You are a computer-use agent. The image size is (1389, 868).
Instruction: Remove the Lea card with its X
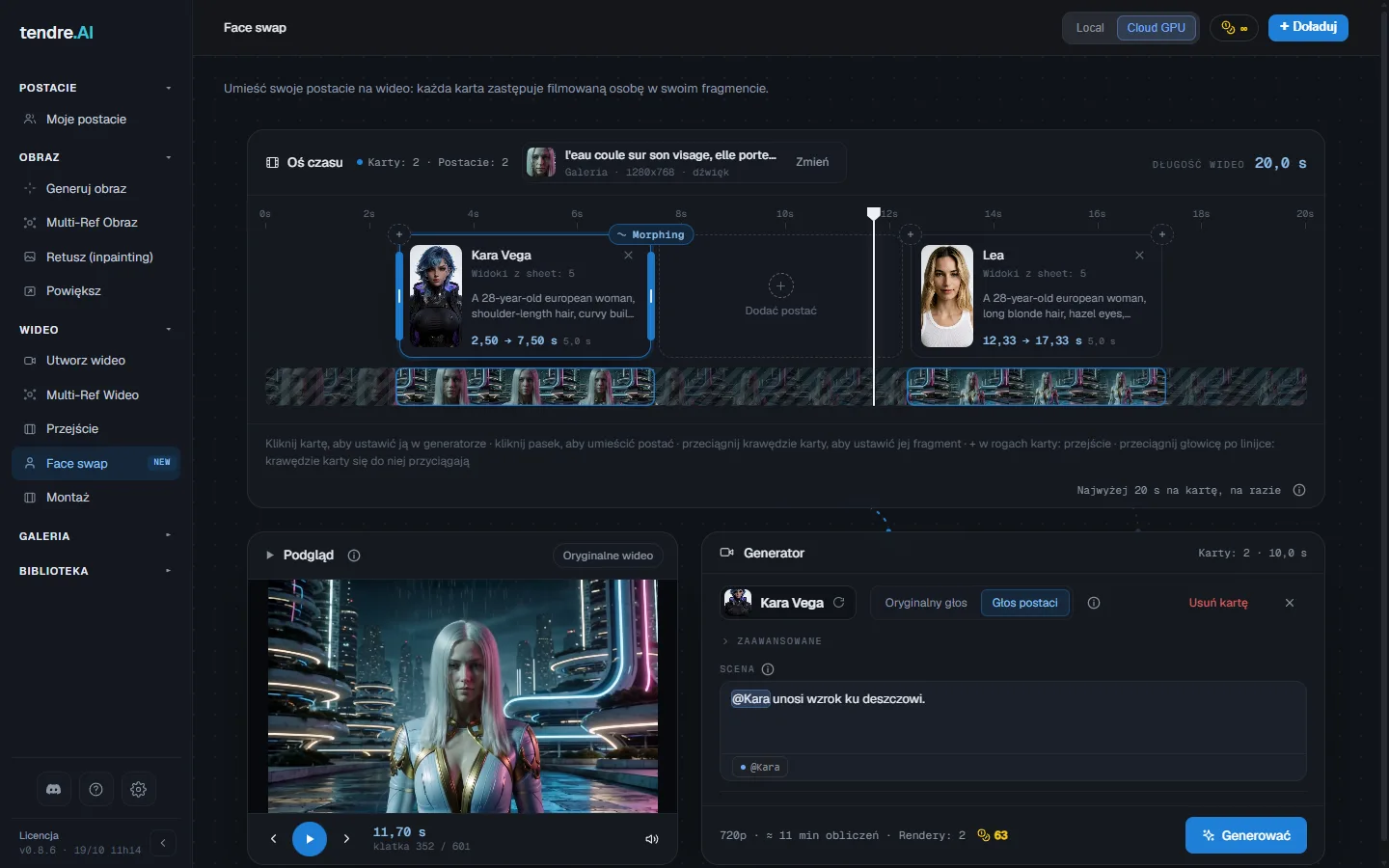[1140, 256]
